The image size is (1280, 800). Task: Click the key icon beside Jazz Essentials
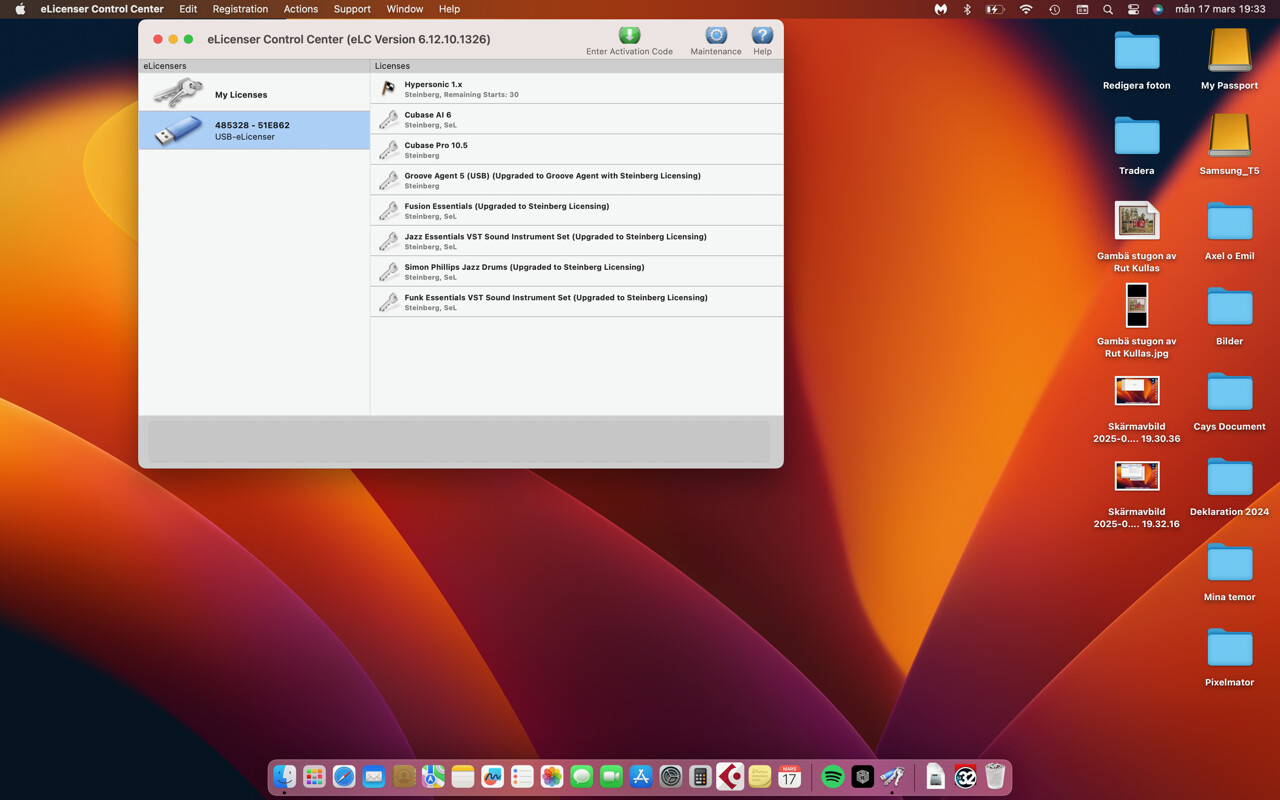pos(388,241)
